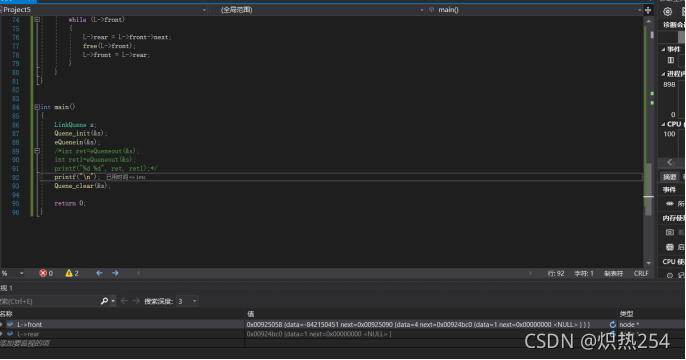Click the editor scroll down arrow
This screenshot has width=686, height=360.
pos(648,263)
